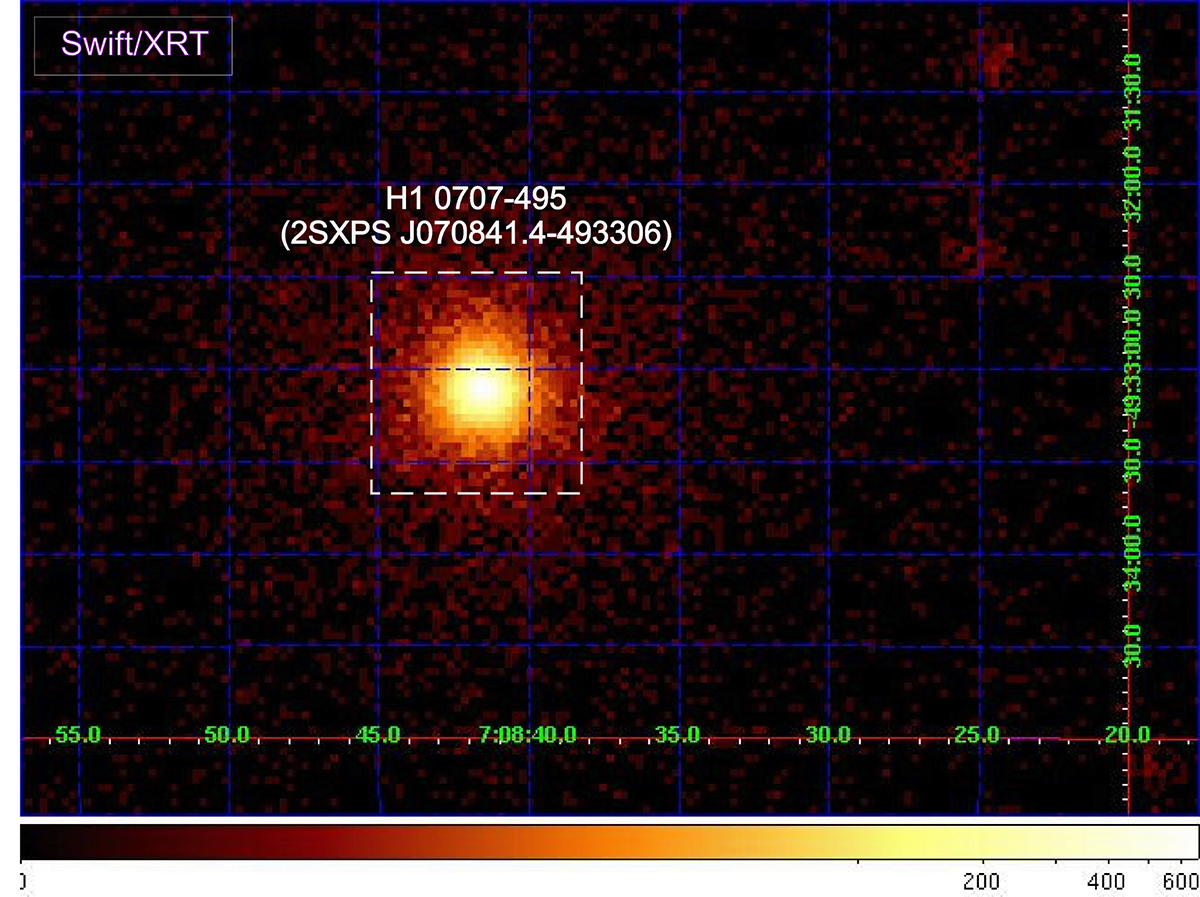Image resolution: width=1200 pixels, height=897 pixels.
Task: Select the 20.0 right ascension tick label
Action: tap(1127, 735)
